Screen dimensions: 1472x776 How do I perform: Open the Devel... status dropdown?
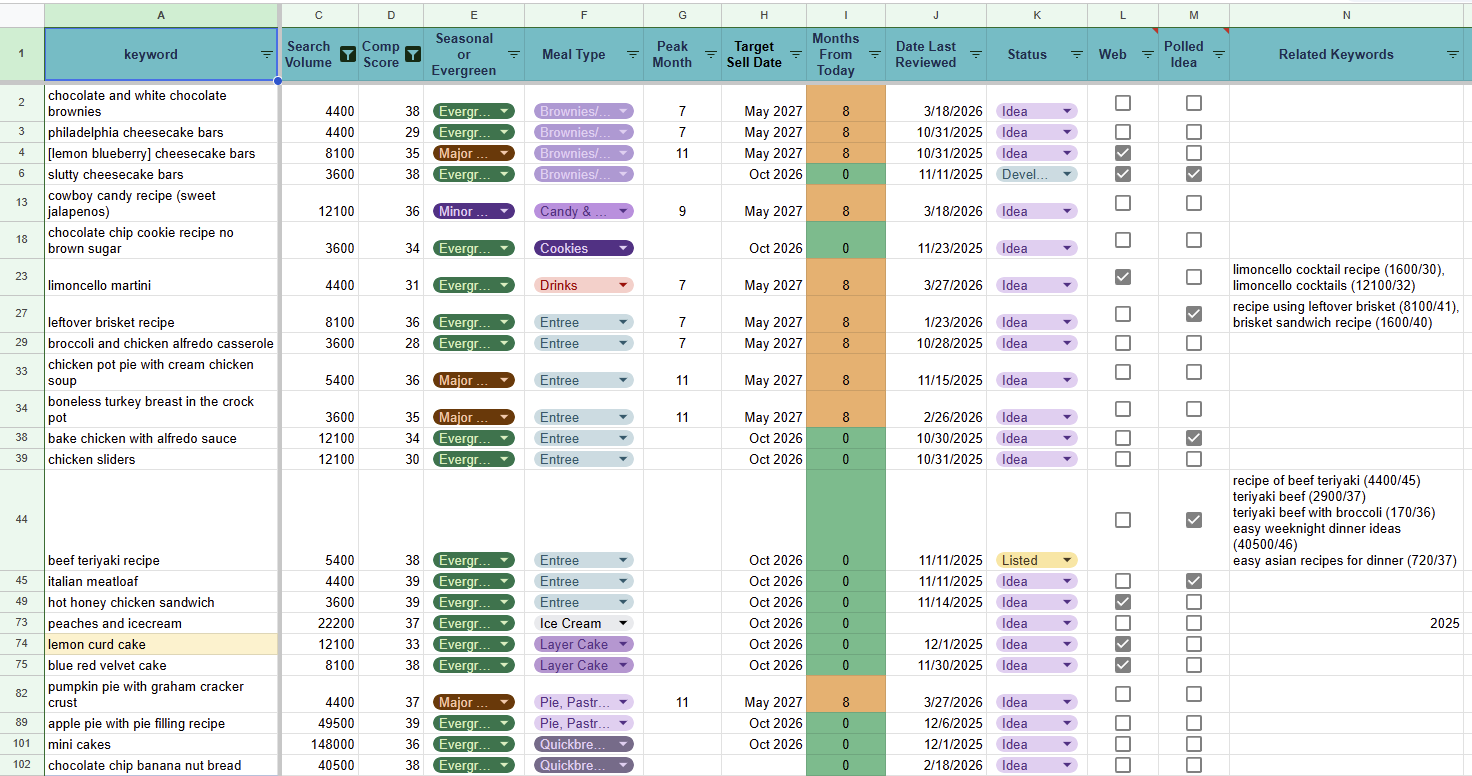point(1037,174)
